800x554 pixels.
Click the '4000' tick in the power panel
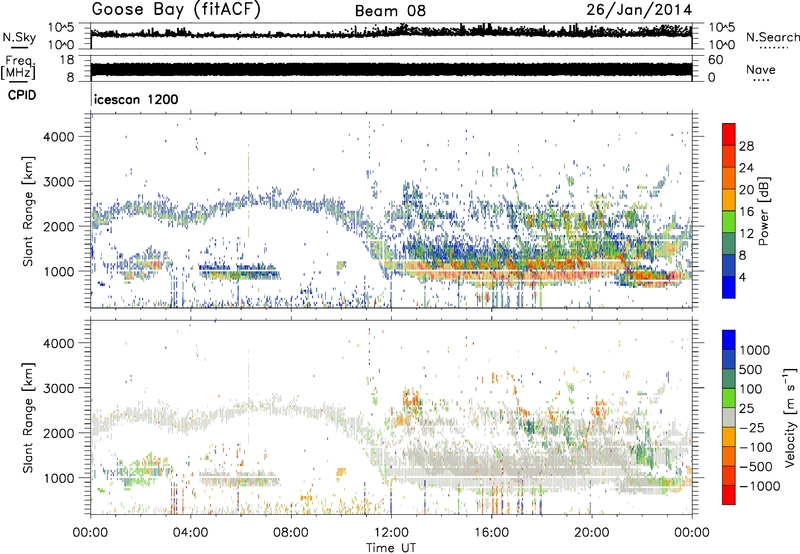59,137
